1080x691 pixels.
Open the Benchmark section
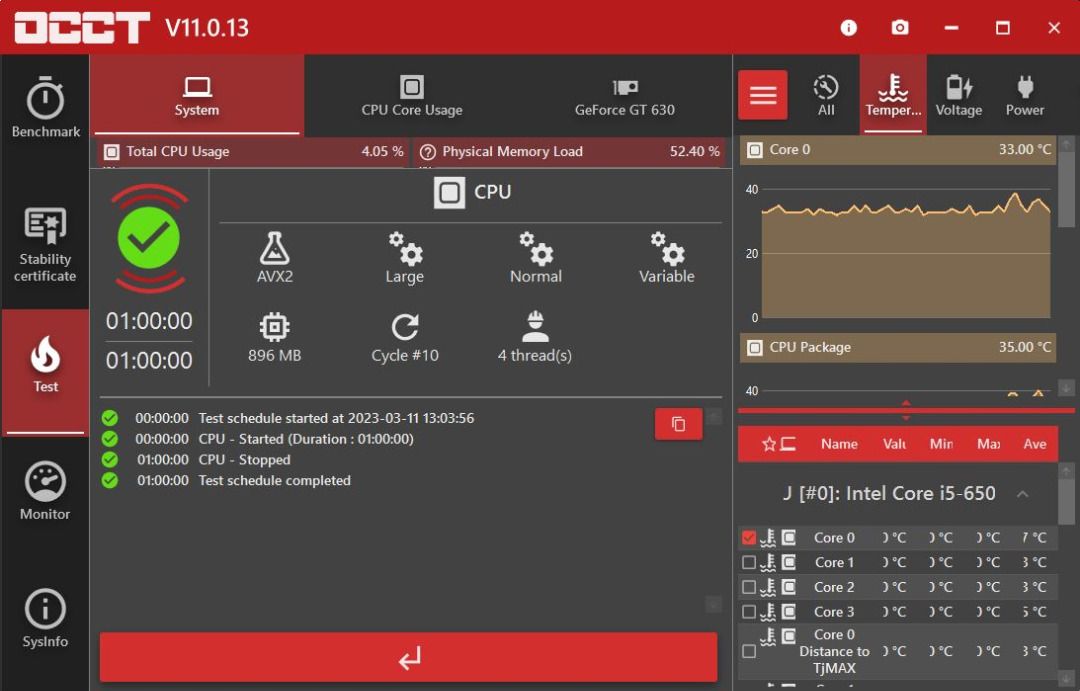[x=45, y=107]
